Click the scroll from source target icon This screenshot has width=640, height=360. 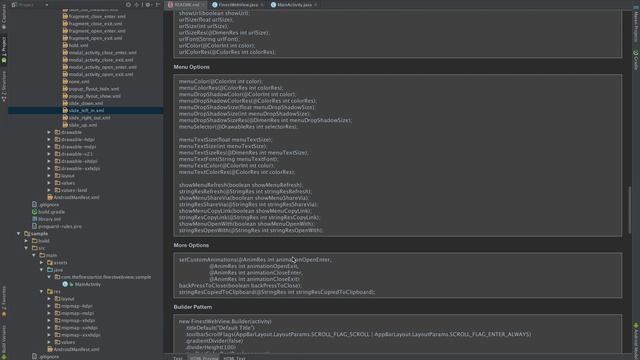tap(128, 4)
